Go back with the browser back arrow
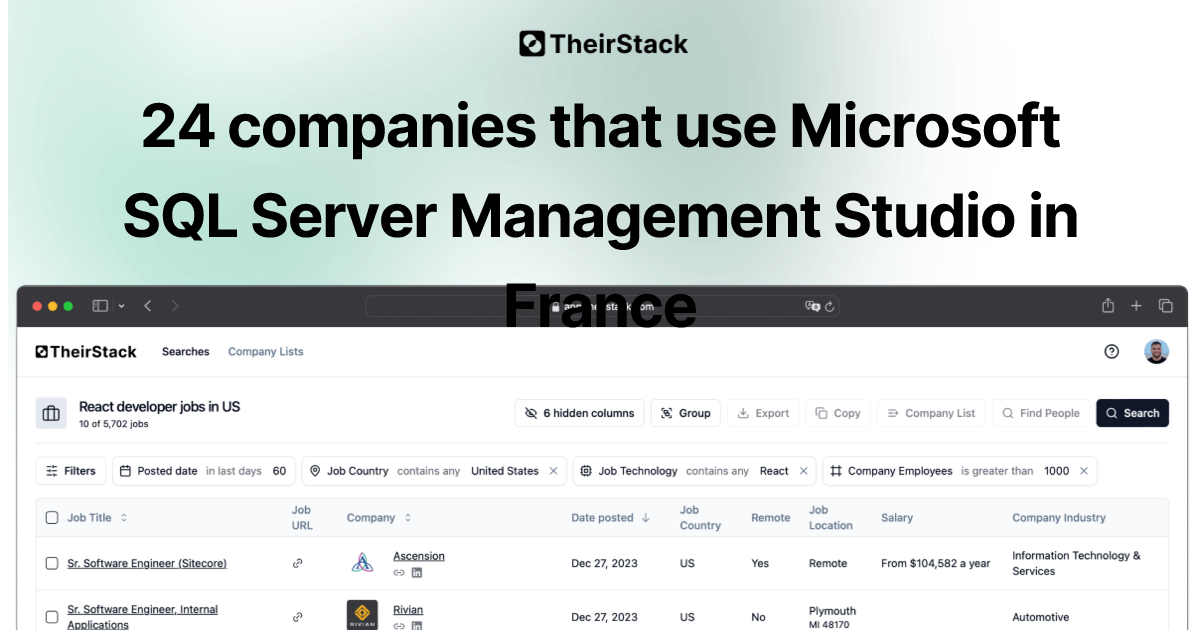Image resolution: width=1200 pixels, height=630 pixels. point(147,306)
